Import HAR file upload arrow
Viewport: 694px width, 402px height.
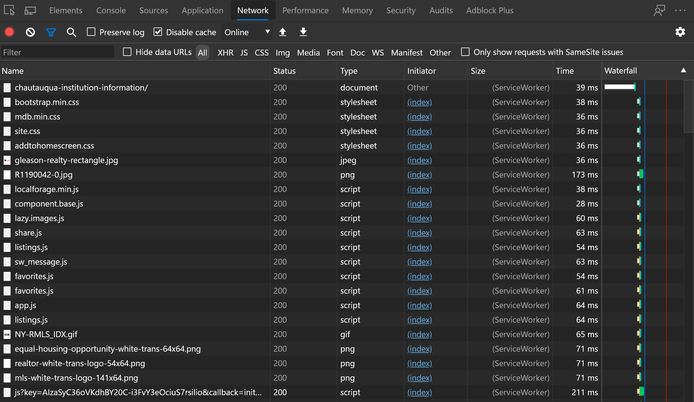282,32
